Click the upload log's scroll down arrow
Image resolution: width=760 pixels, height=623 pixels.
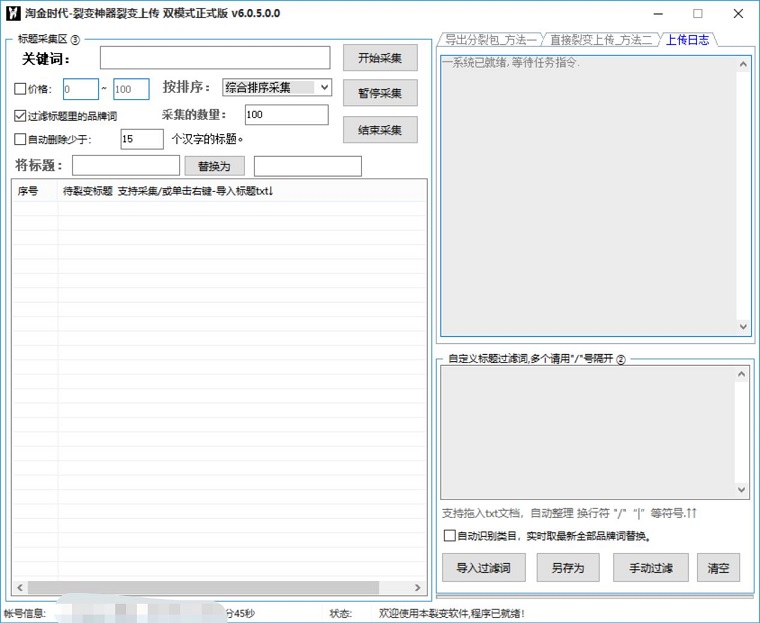coord(744,327)
